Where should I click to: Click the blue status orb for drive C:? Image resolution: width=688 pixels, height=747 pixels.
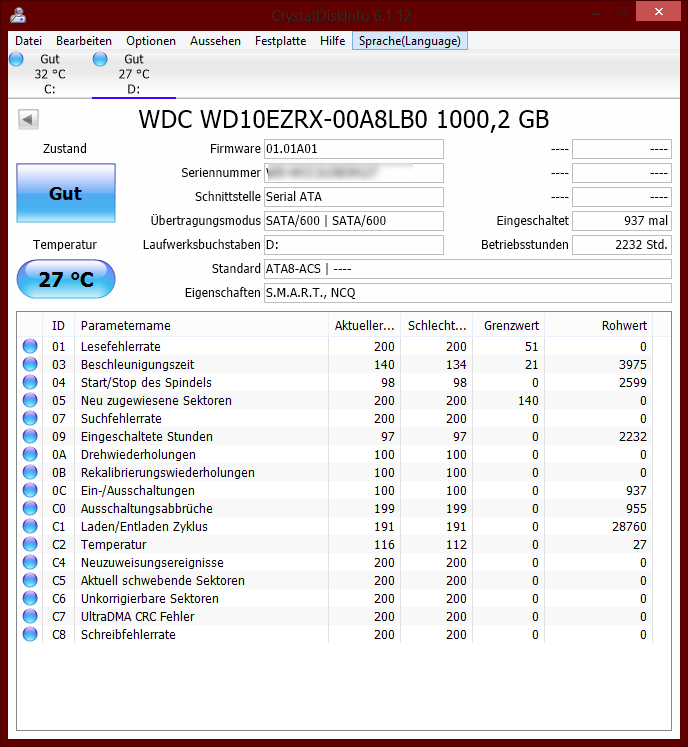pos(17,59)
